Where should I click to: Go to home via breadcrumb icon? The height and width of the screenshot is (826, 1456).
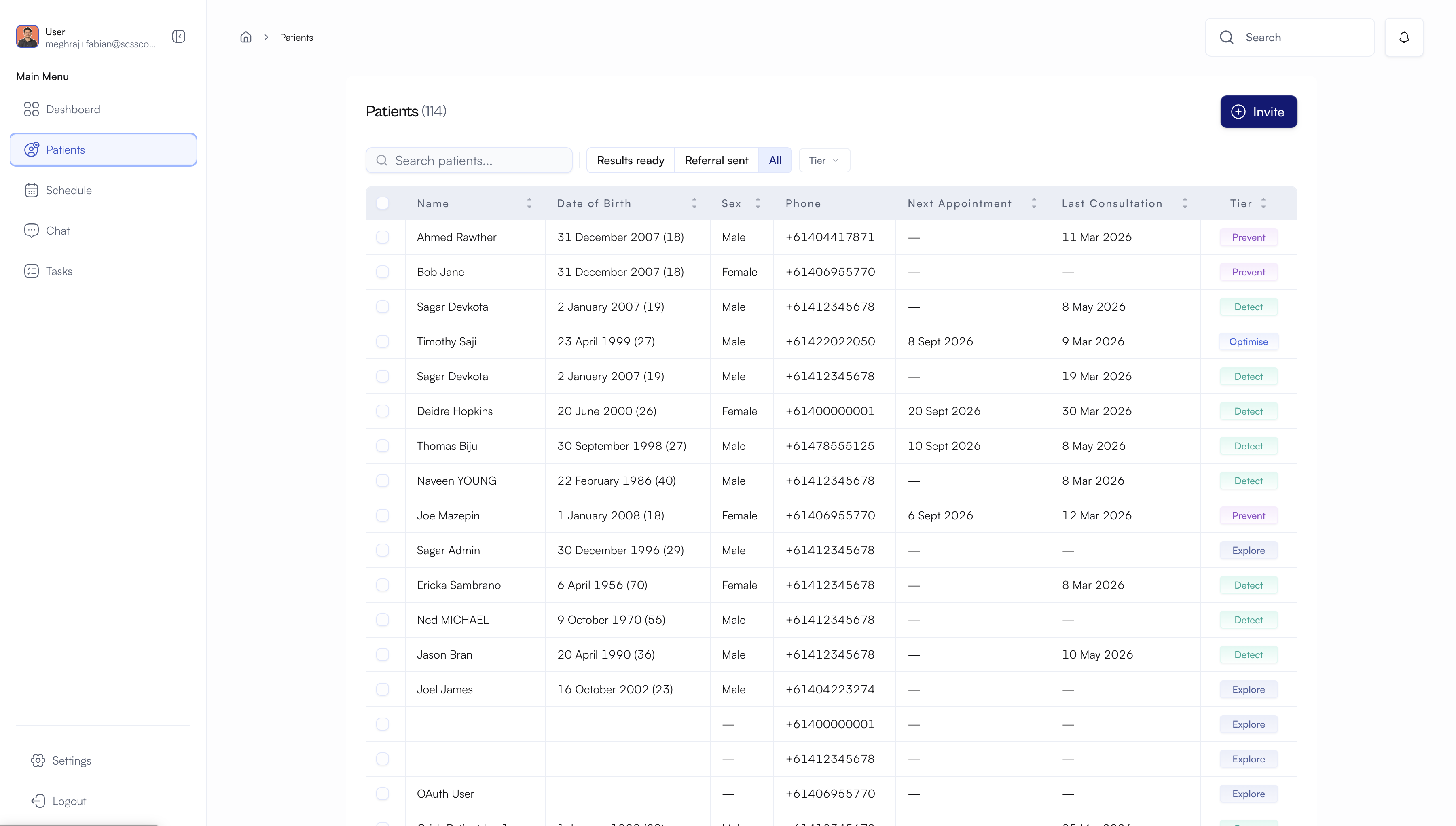(x=245, y=38)
